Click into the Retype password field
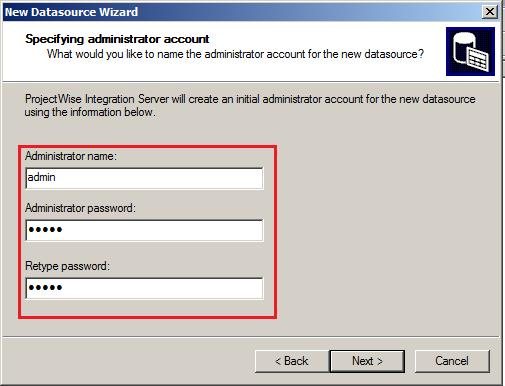505x386 pixels. pyautogui.click(x=144, y=288)
